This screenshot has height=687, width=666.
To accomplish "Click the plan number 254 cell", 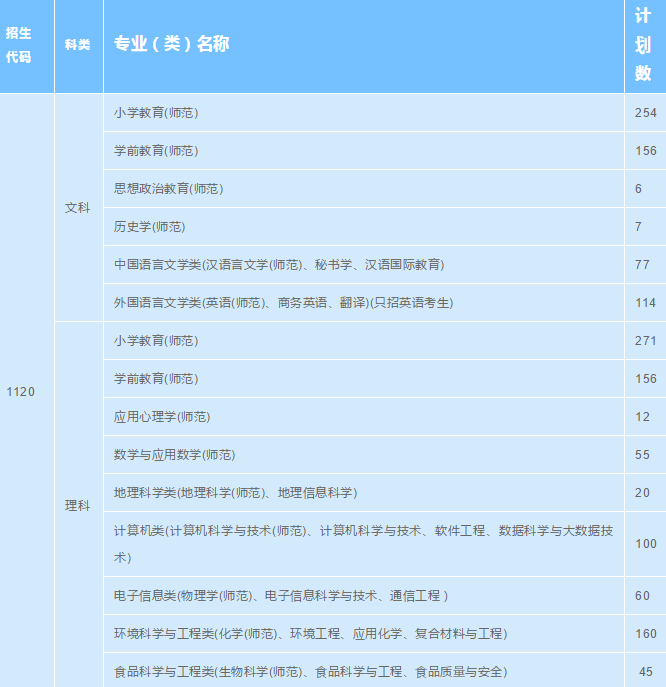I will (645, 113).
